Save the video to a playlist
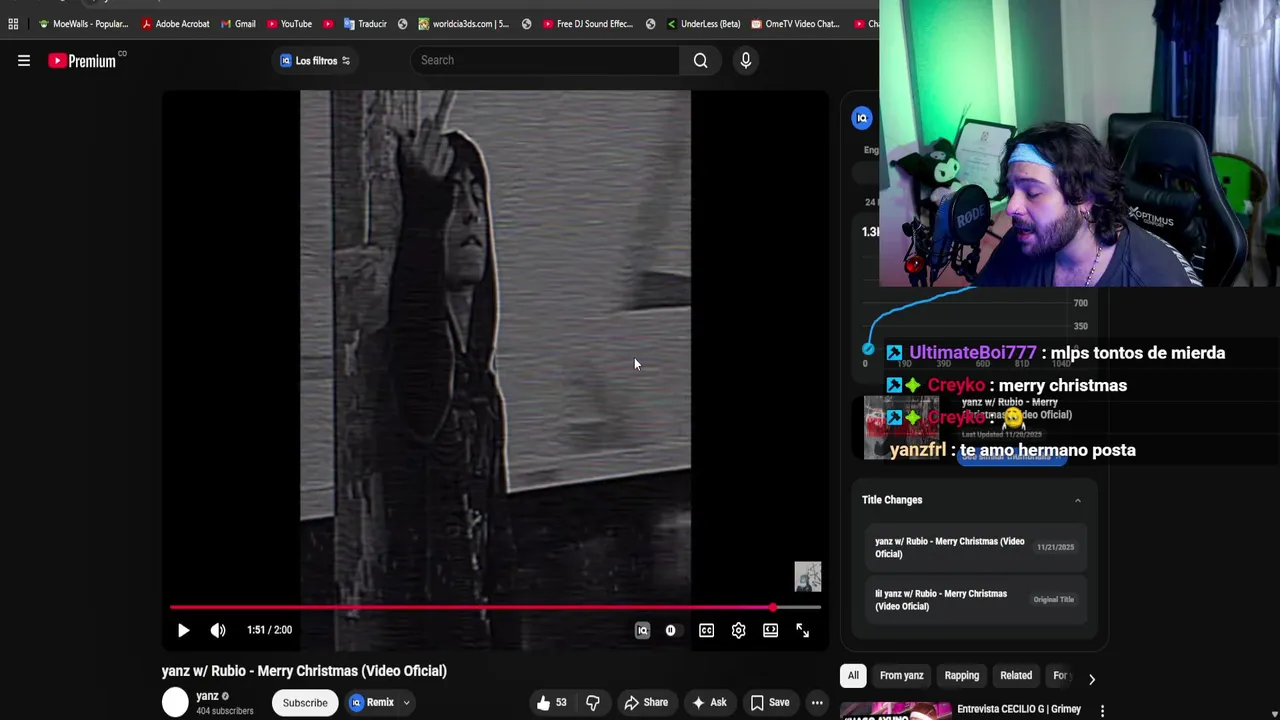1280x720 pixels. click(770, 702)
